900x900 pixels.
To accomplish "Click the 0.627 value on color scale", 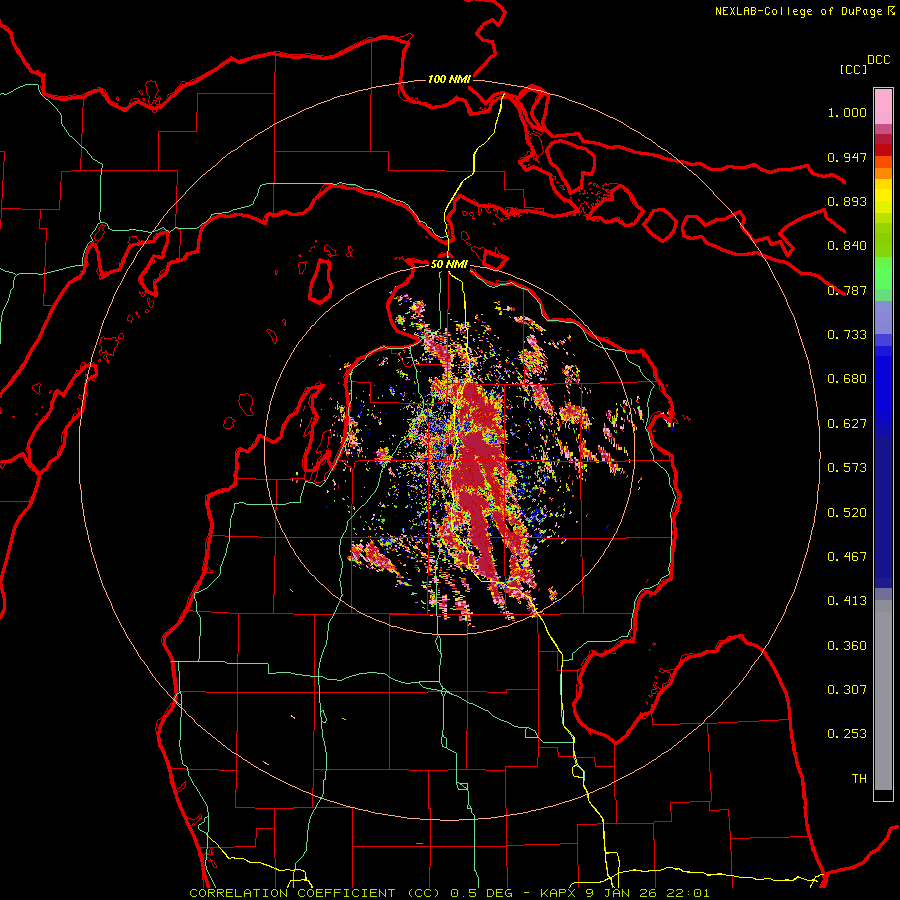I will coord(847,424).
